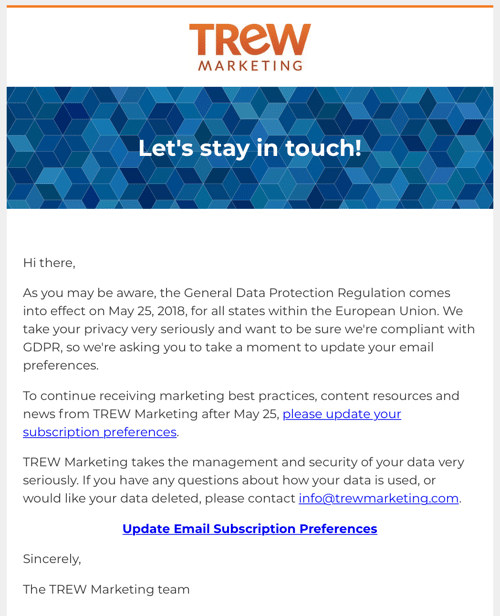
Task: Click the TREW Marketing logo
Action: pos(250,47)
